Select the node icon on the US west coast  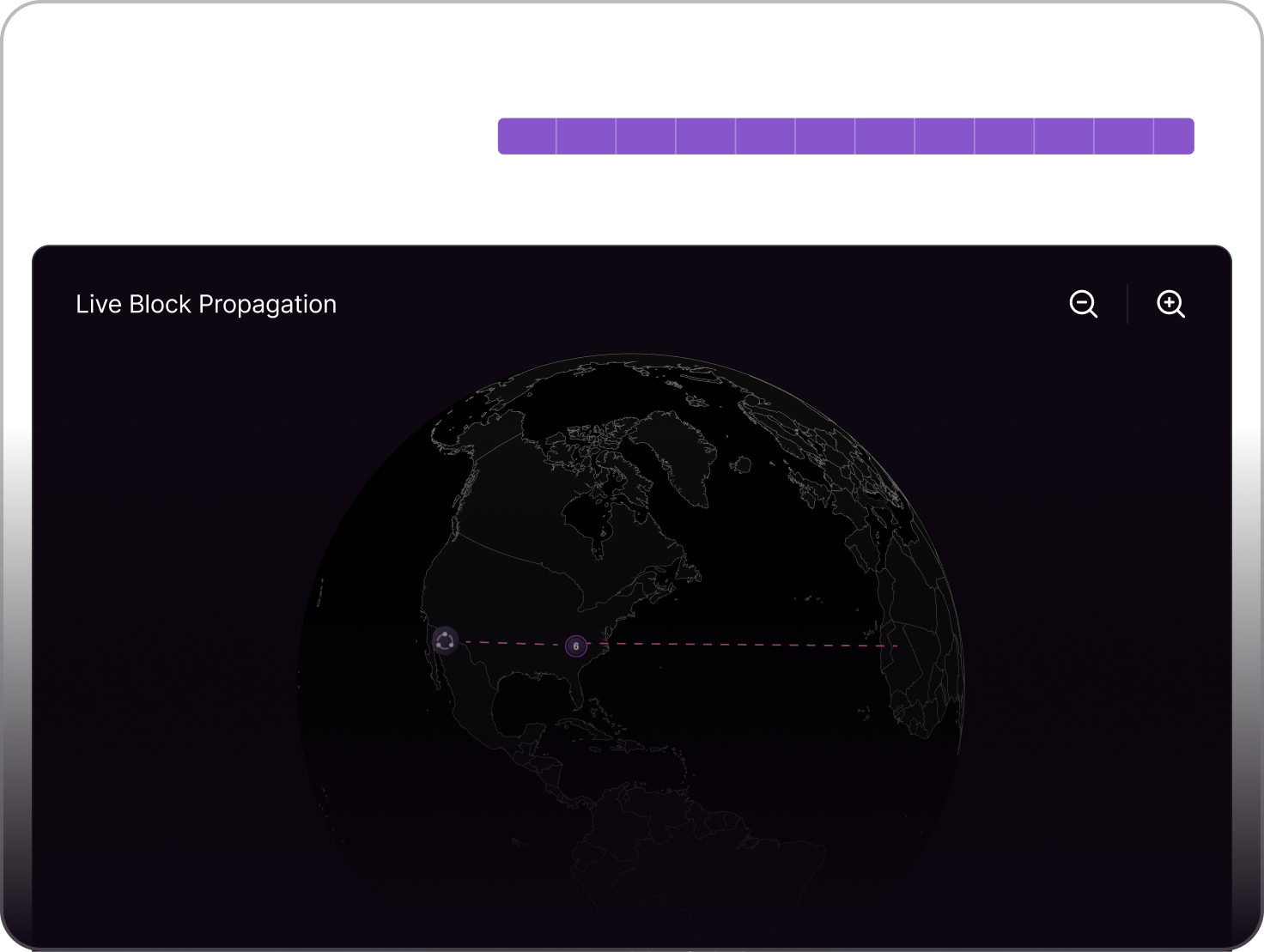(445, 640)
